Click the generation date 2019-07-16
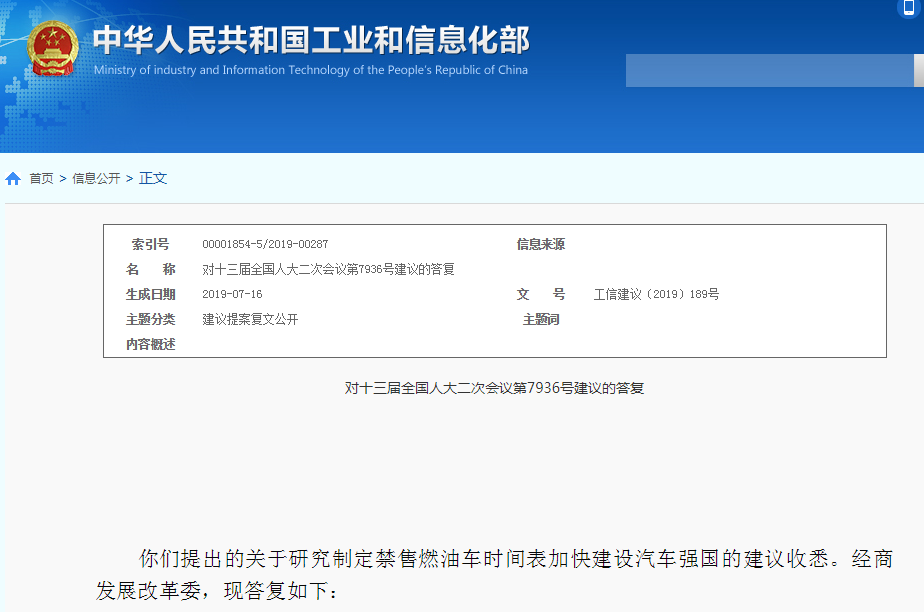Viewport: 924px width, 612px height. tap(232, 295)
